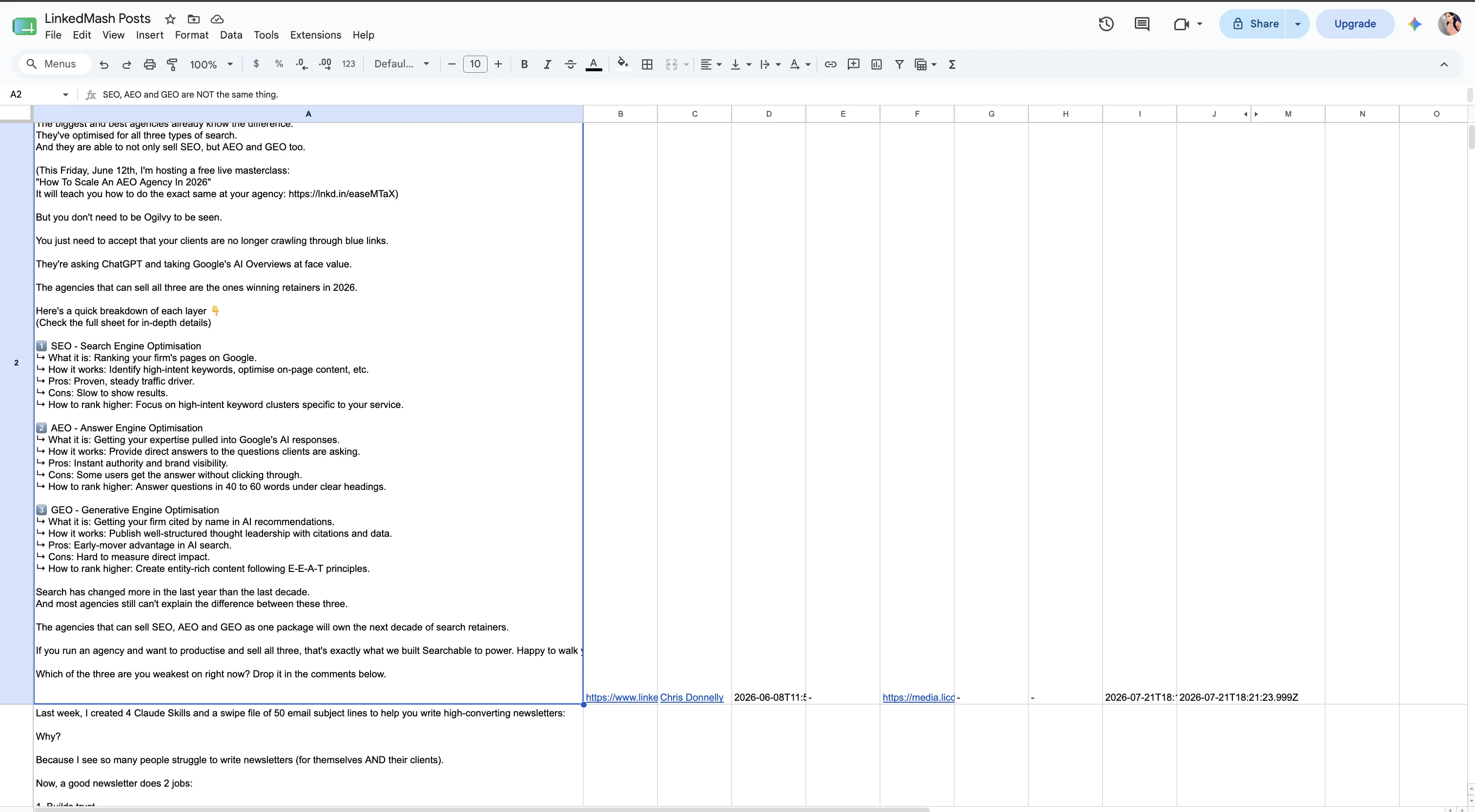Open text wrapping dropdown
Viewport: 1475px width, 812px height.
coord(770,64)
